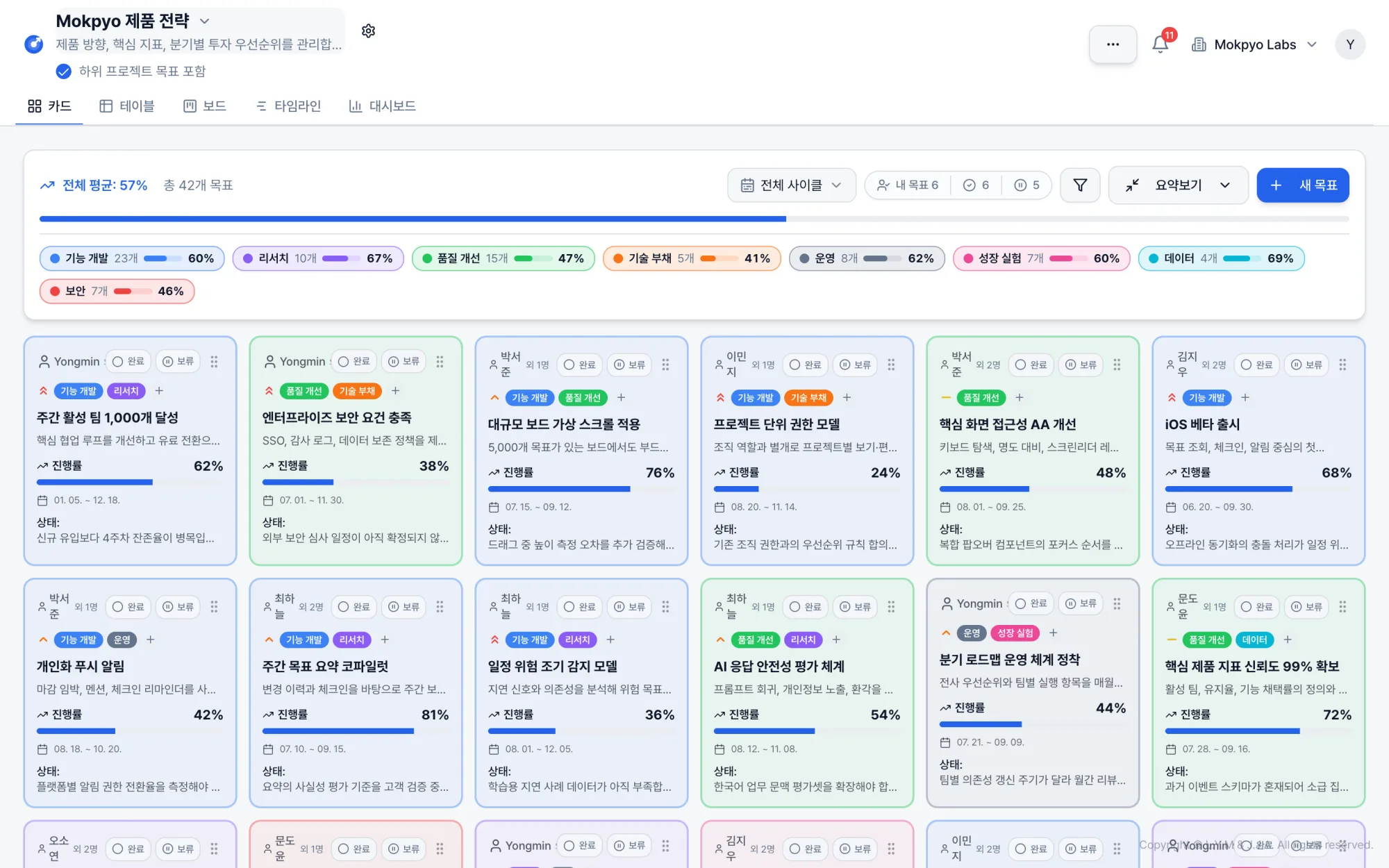Image resolution: width=1389 pixels, height=868 pixels.
Task: Click the 새 목표 button
Action: click(x=1303, y=185)
